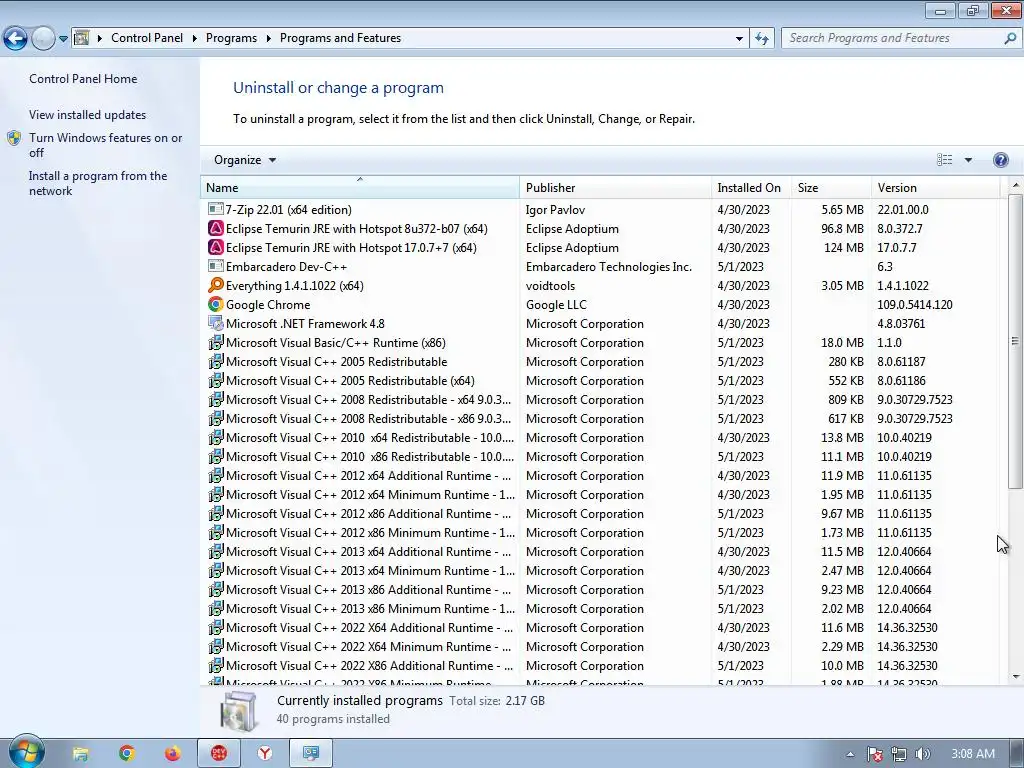The image size is (1024, 768).
Task: Open the address bar history dropdown
Action: 739,38
